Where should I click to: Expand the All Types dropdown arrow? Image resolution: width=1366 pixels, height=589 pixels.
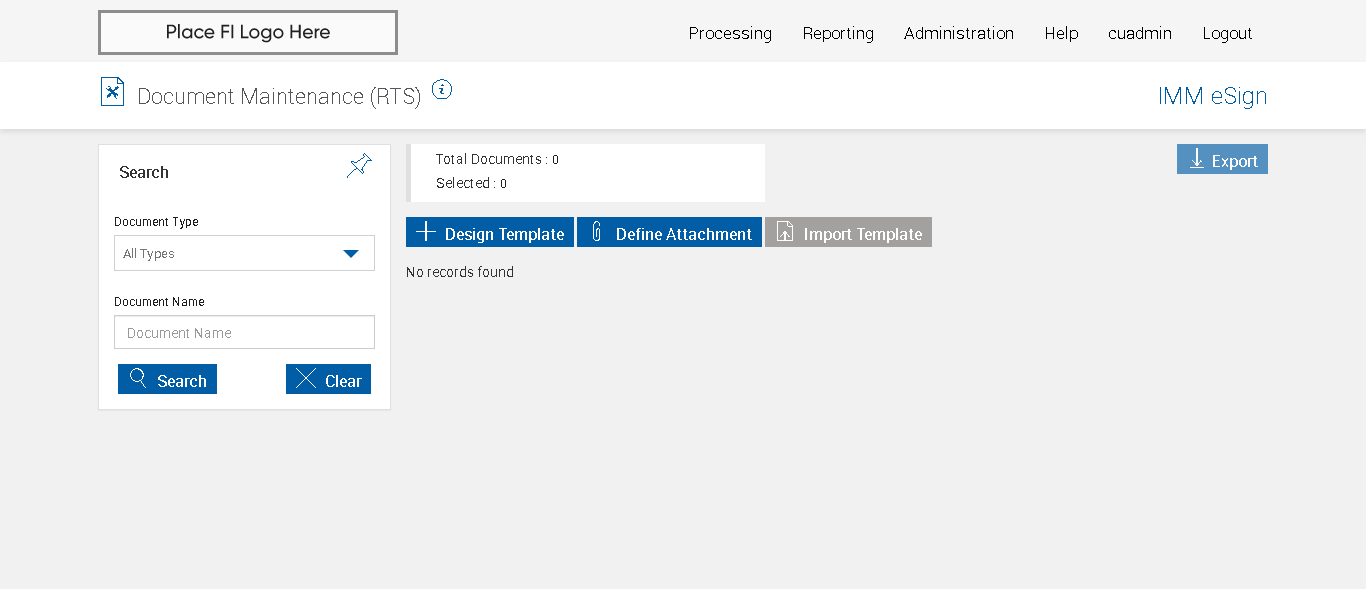[351, 254]
